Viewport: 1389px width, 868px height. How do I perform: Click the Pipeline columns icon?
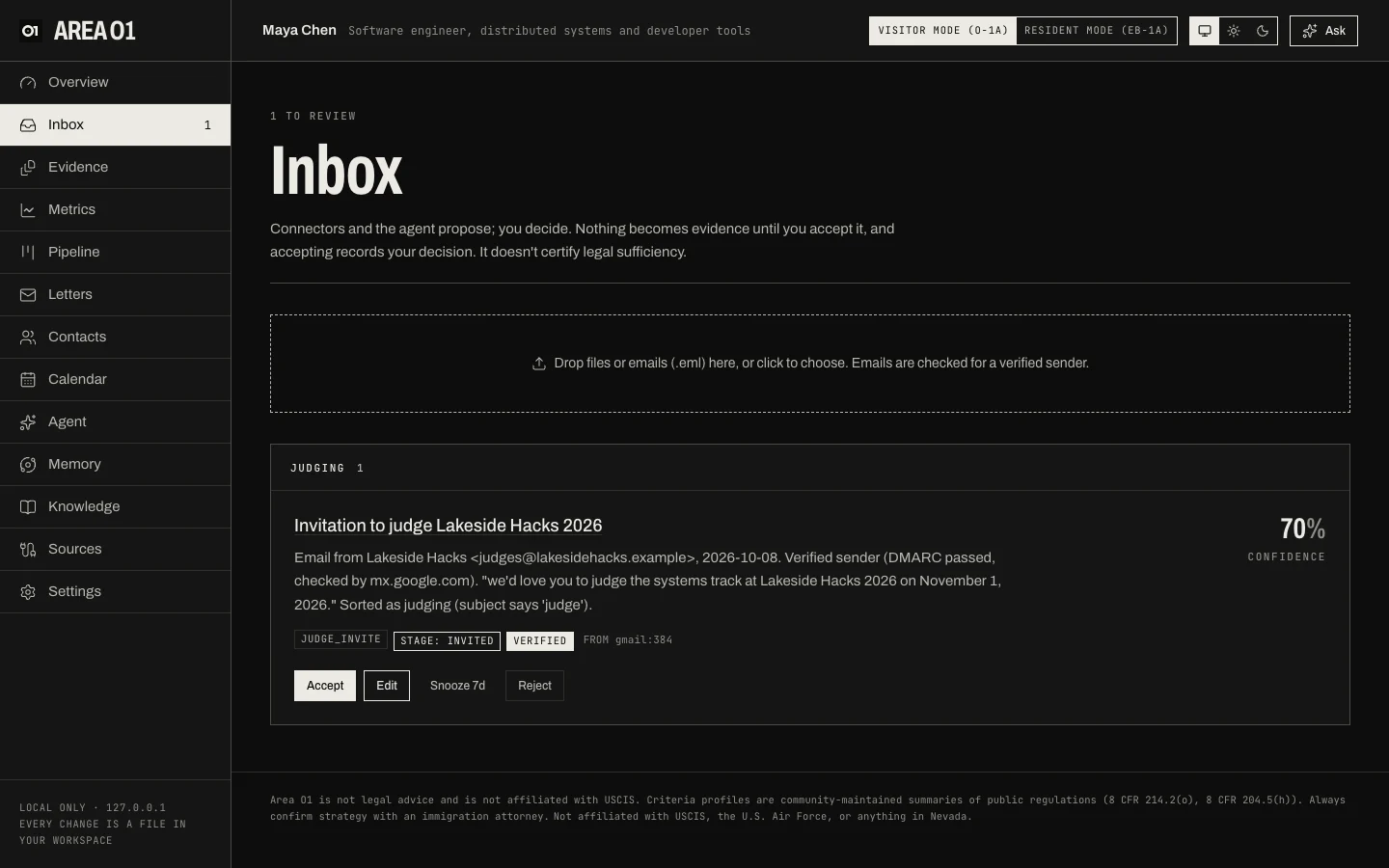pos(28,253)
